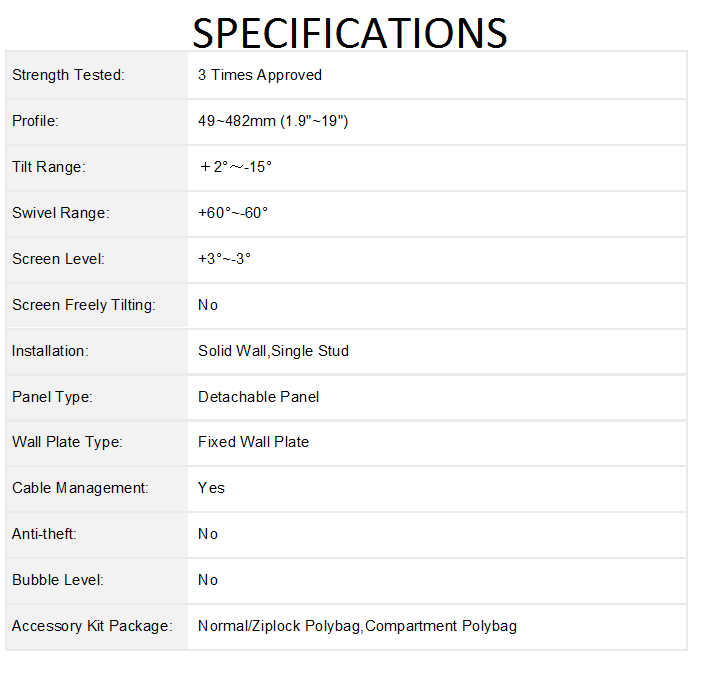
Task: Click the Cable Management label
Action: point(80,488)
